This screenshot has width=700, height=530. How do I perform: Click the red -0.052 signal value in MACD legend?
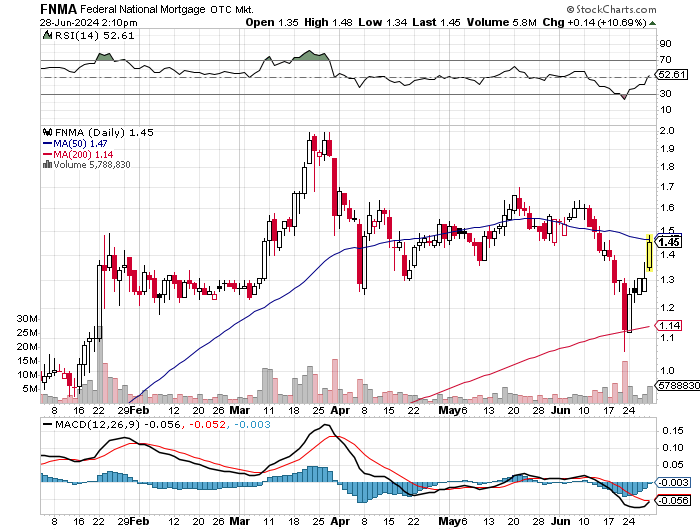(x=208, y=425)
